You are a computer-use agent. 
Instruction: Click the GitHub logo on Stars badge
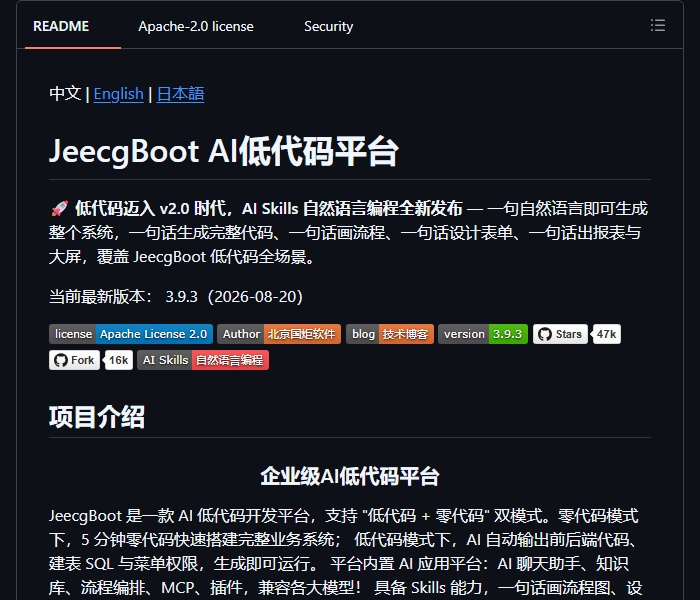pyautogui.click(x=545, y=334)
